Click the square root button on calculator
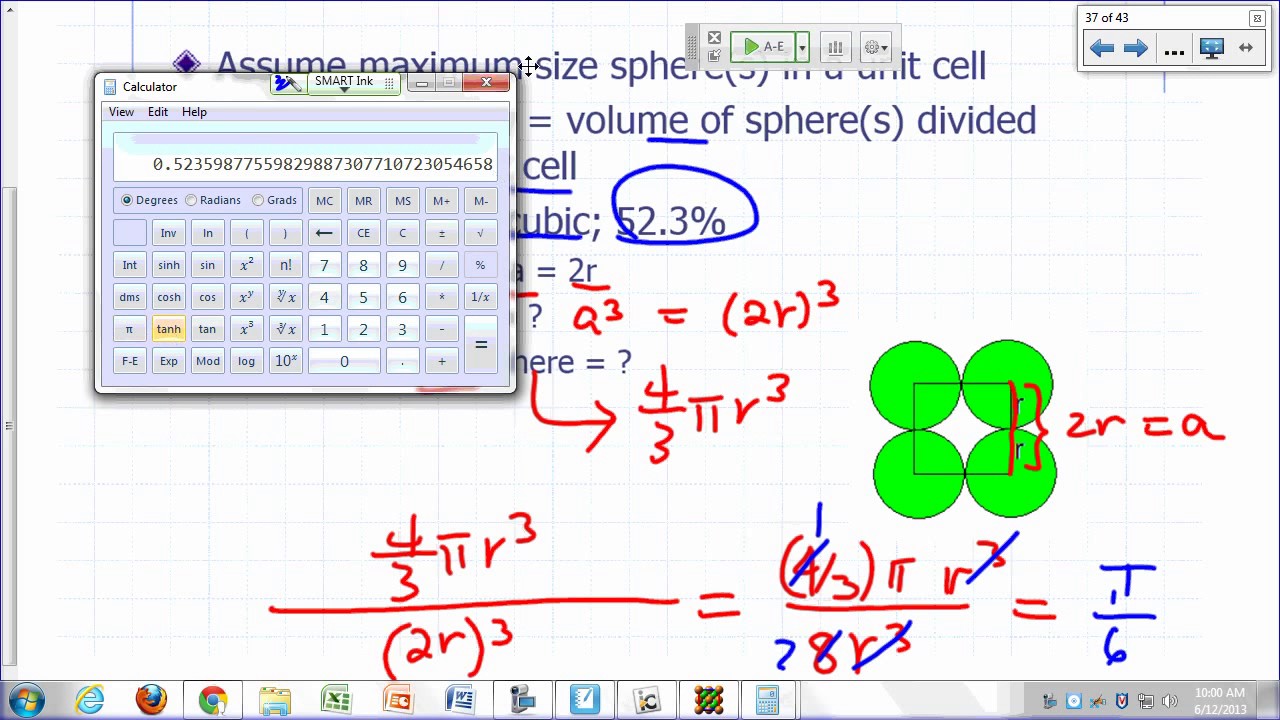 pyautogui.click(x=480, y=233)
